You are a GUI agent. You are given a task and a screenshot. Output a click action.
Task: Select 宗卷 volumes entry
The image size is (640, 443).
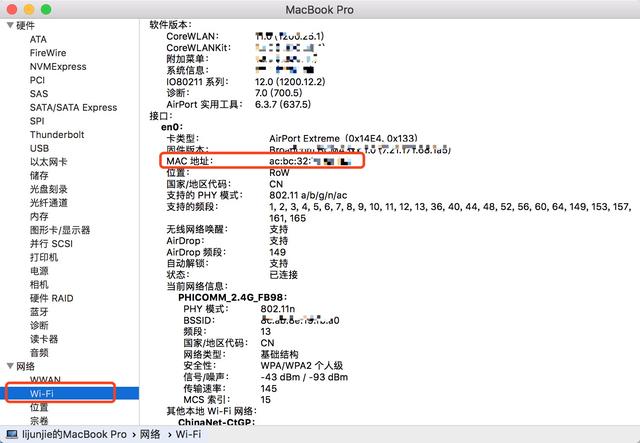tap(39, 421)
